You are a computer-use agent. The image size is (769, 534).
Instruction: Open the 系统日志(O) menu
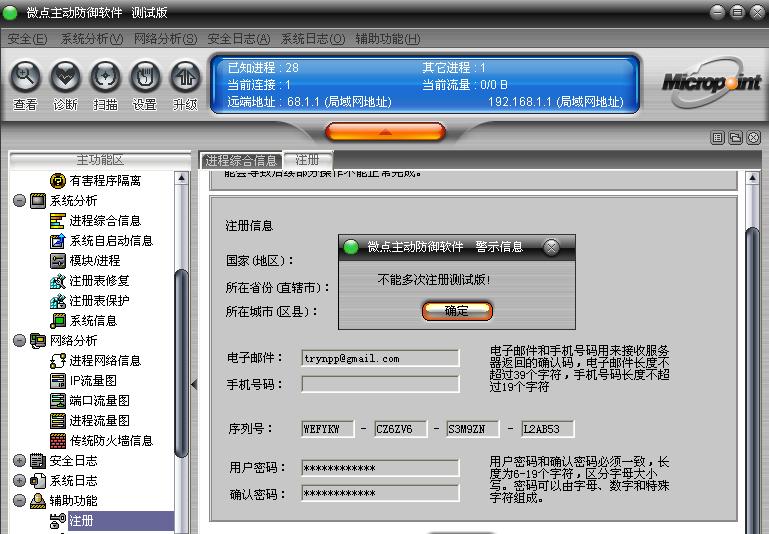click(313, 39)
